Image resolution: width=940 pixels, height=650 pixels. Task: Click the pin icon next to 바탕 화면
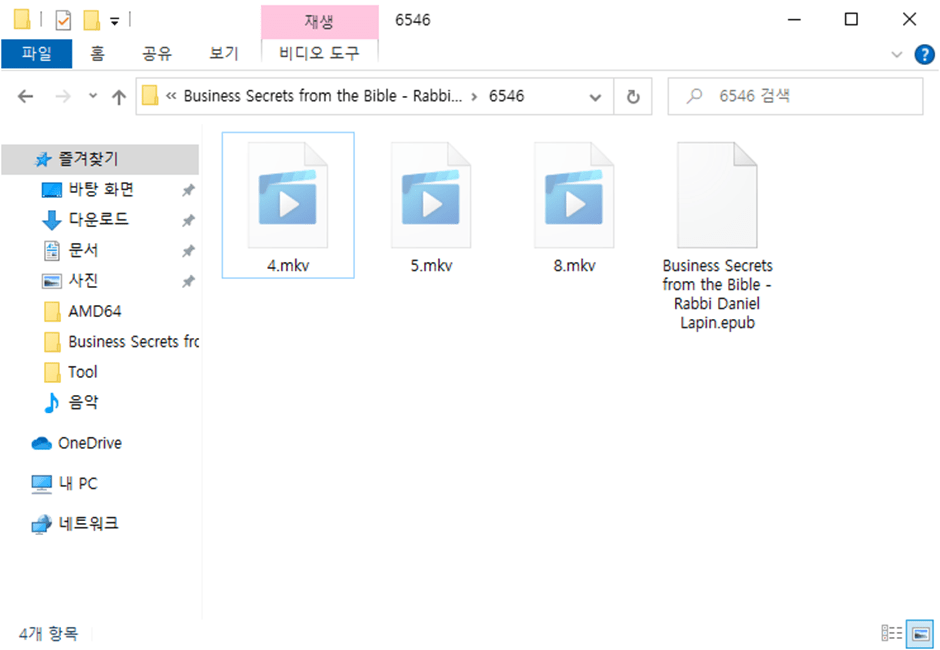tap(188, 191)
